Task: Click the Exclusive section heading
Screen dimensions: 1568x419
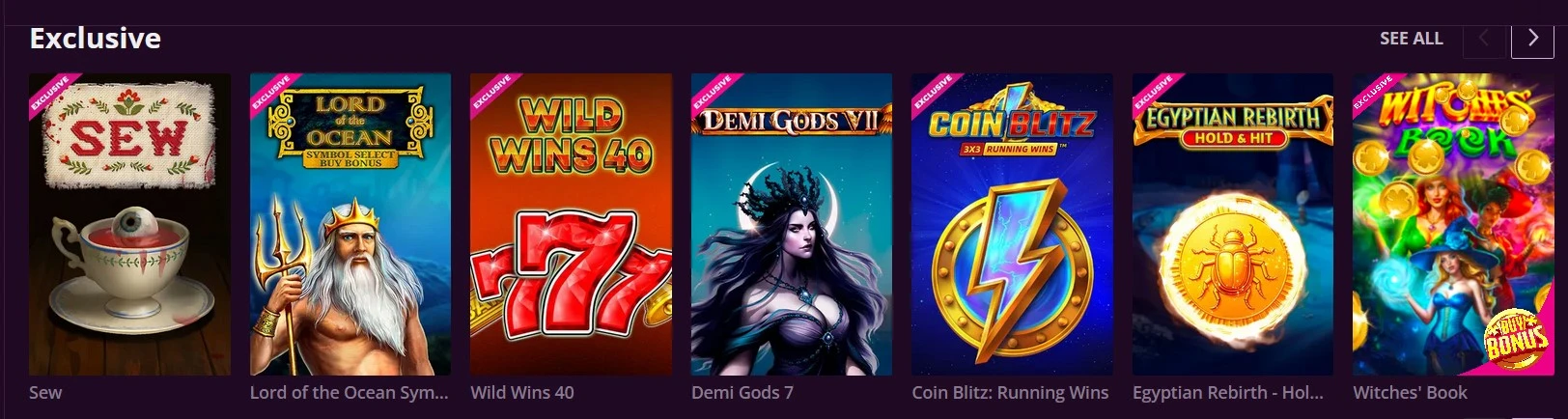Action: pos(96,39)
